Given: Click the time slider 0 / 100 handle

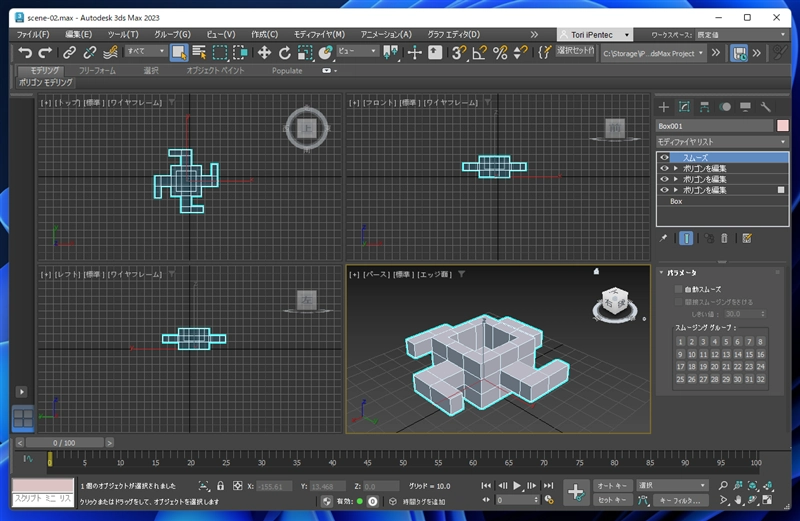Looking at the screenshot, I should click(x=64, y=443).
